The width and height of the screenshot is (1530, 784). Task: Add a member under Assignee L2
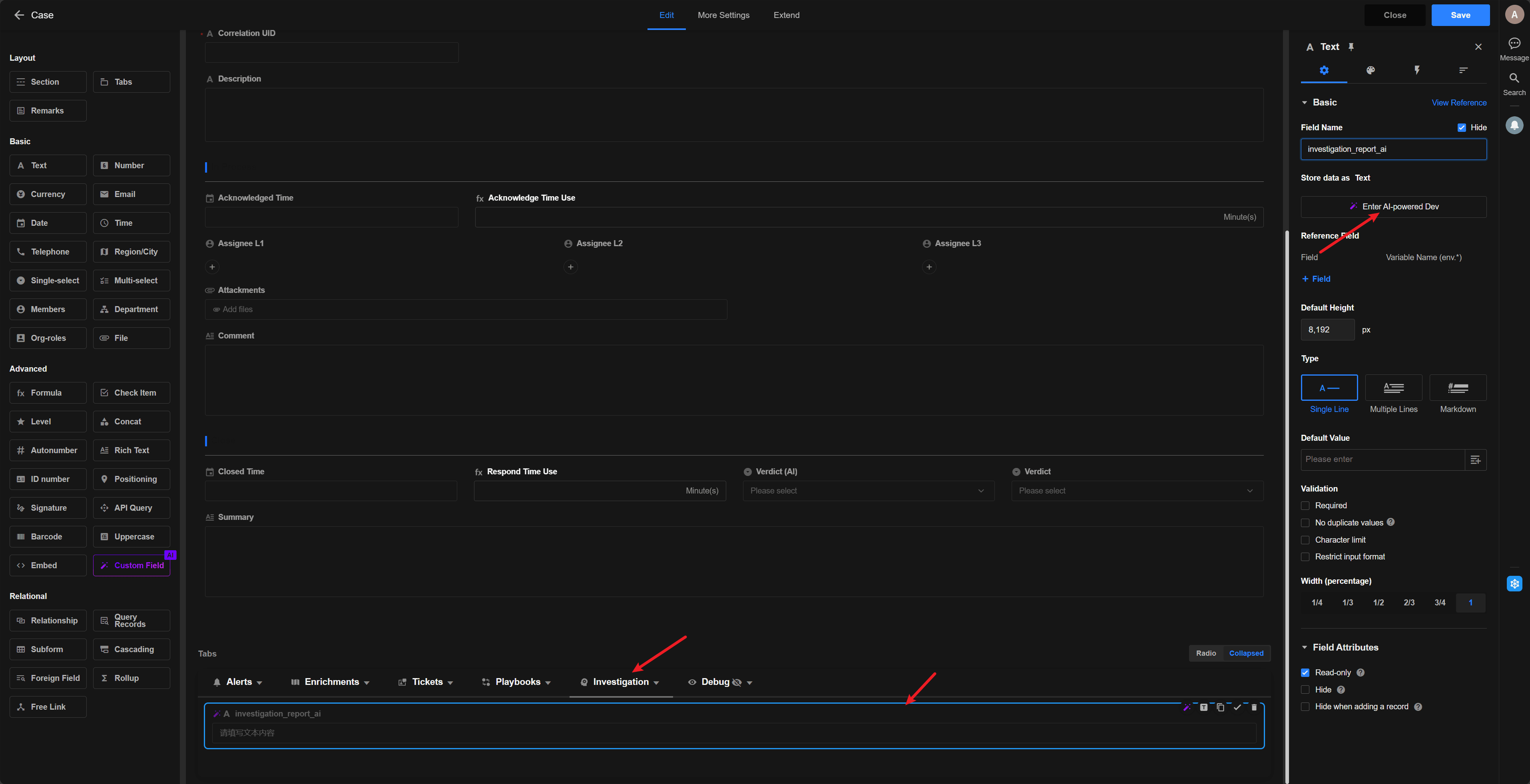click(570, 267)
